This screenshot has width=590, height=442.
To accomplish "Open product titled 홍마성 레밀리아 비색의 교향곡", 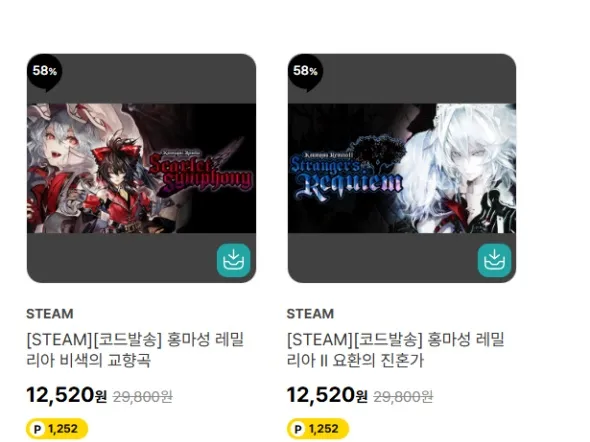I will click(x=135, y=350).
